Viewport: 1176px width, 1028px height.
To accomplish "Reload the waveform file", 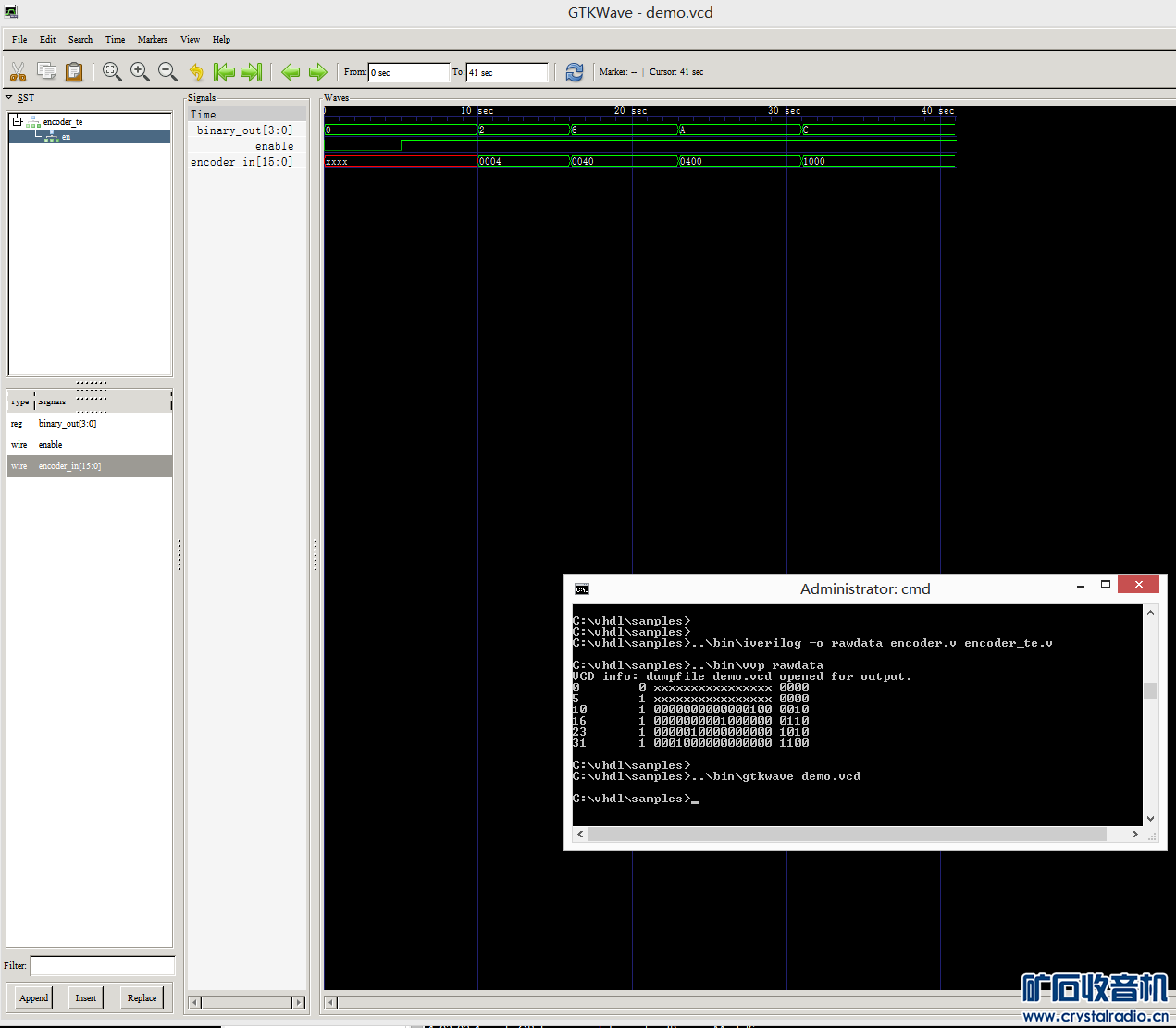I will [x=575, y=71].
